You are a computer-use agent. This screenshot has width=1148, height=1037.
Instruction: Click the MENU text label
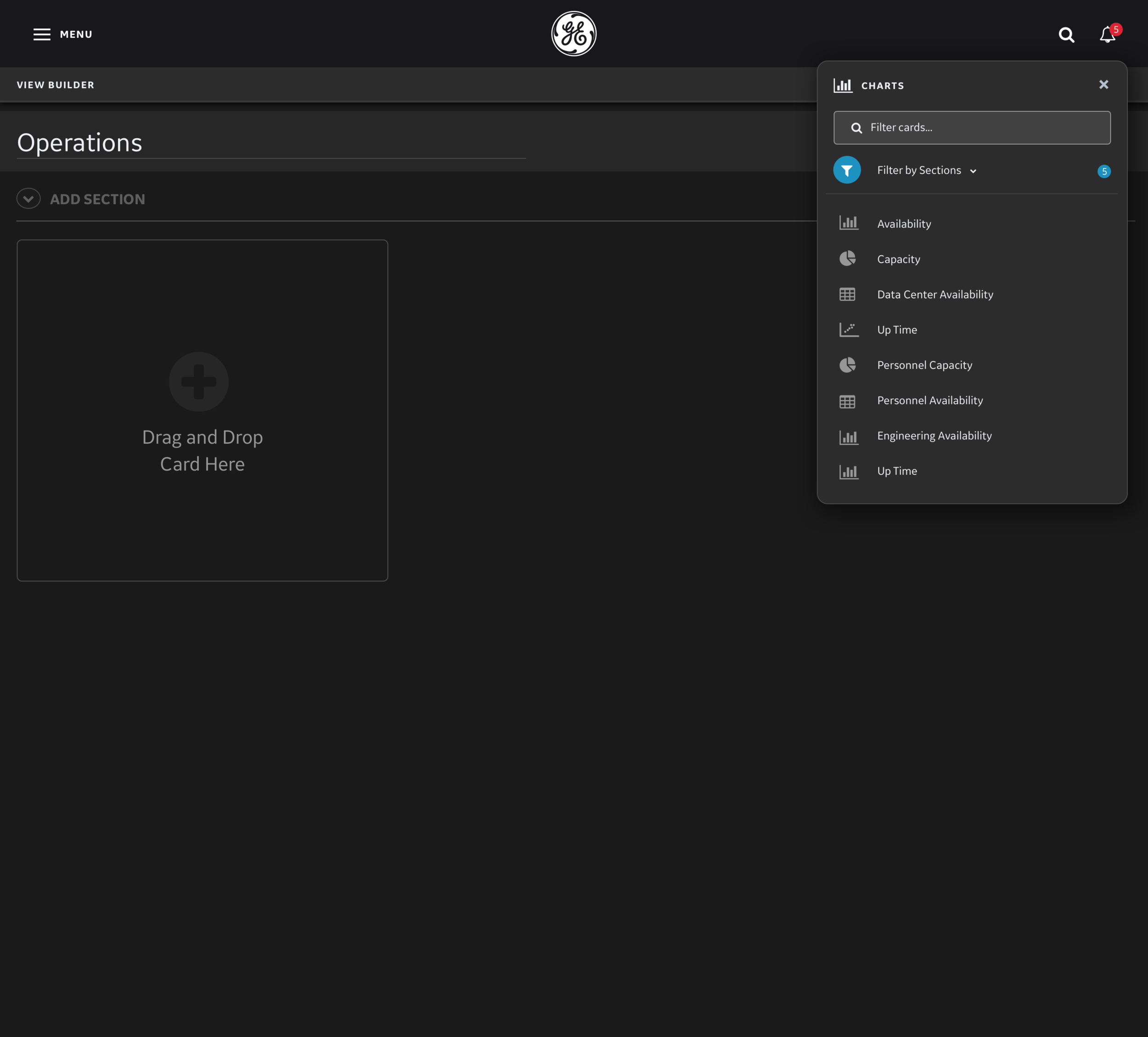tap(76, 34)
